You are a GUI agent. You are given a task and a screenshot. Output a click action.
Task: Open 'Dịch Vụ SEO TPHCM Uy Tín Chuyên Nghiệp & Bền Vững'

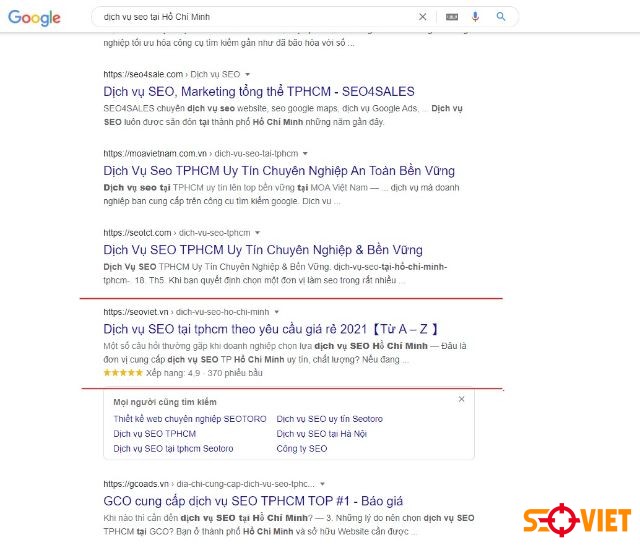pos(263,250)
